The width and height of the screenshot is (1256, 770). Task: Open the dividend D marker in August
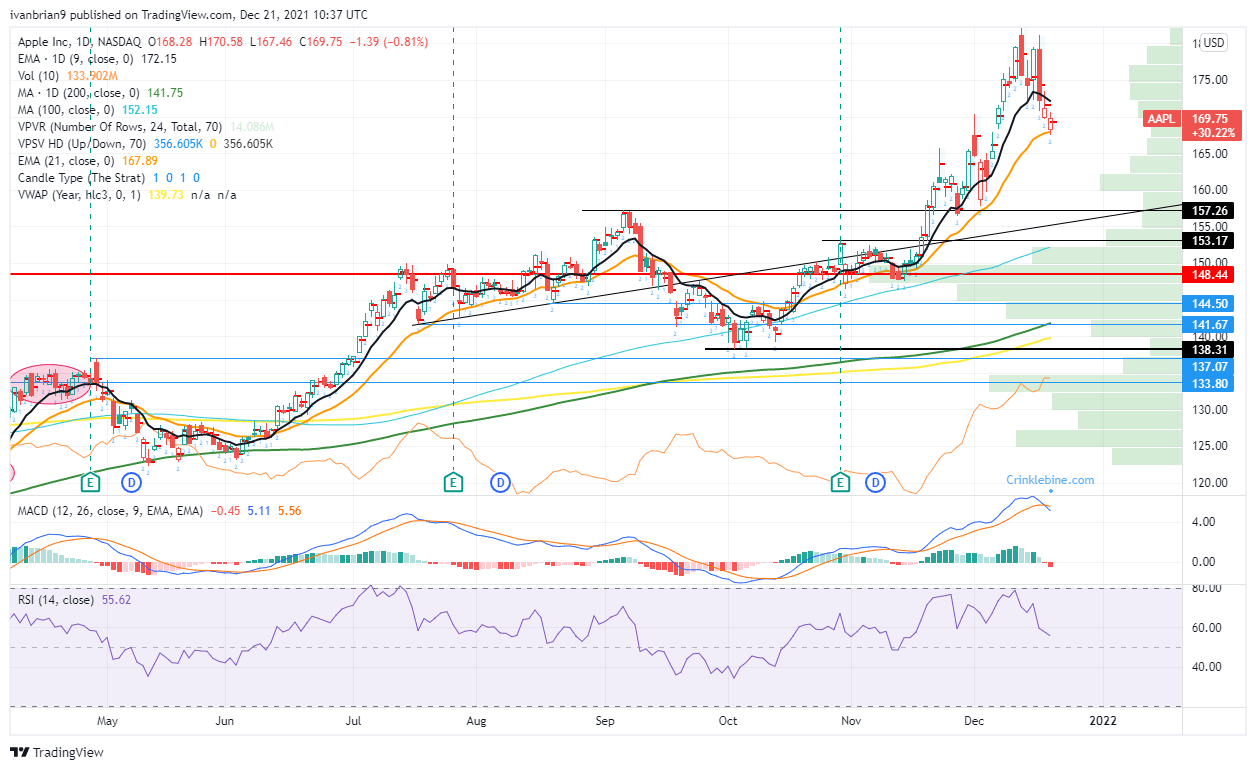(x=499, y=482)
